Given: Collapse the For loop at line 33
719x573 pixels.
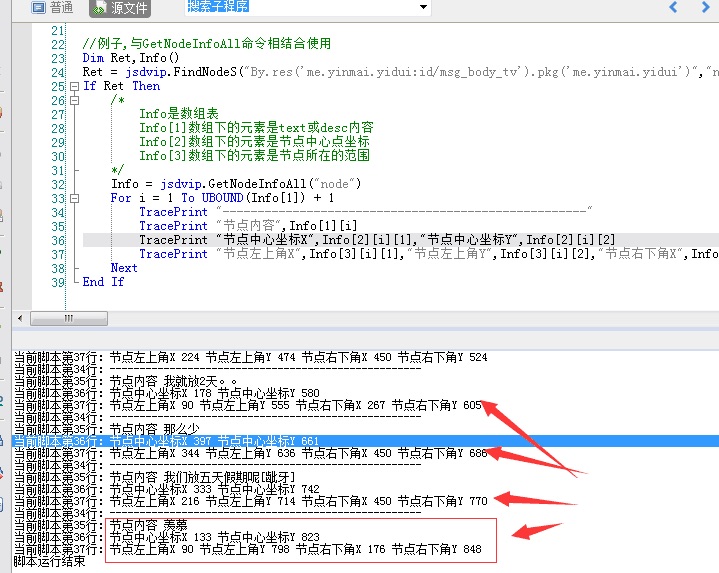Looking at the screenshot, I should pos(73,198).
